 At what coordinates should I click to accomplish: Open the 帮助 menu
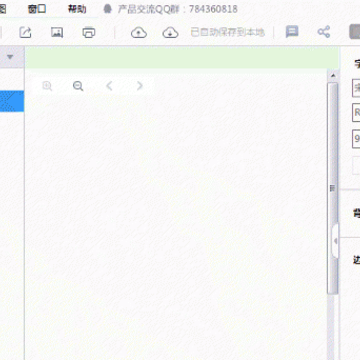[x=77, y=9]
